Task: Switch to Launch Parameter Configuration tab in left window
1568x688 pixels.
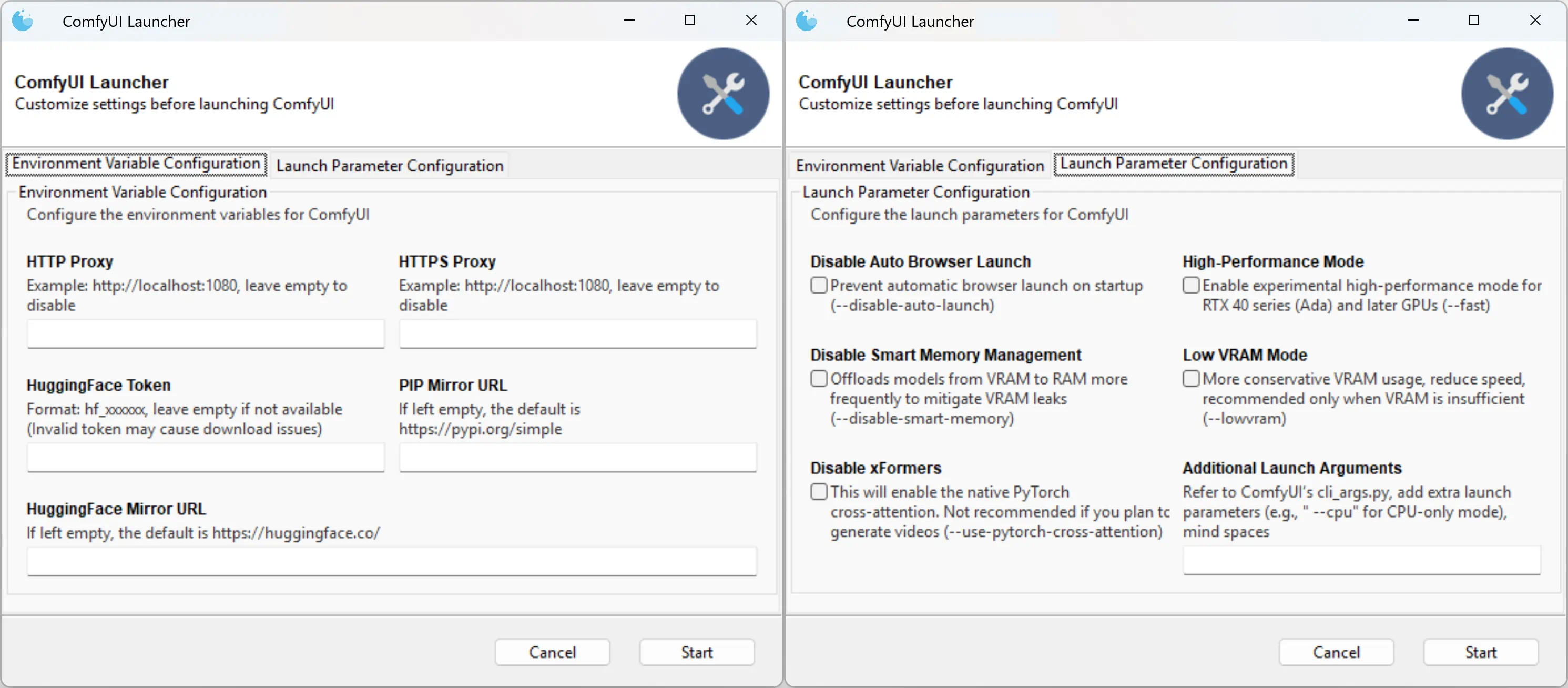Action: click(x=390, y=166)
